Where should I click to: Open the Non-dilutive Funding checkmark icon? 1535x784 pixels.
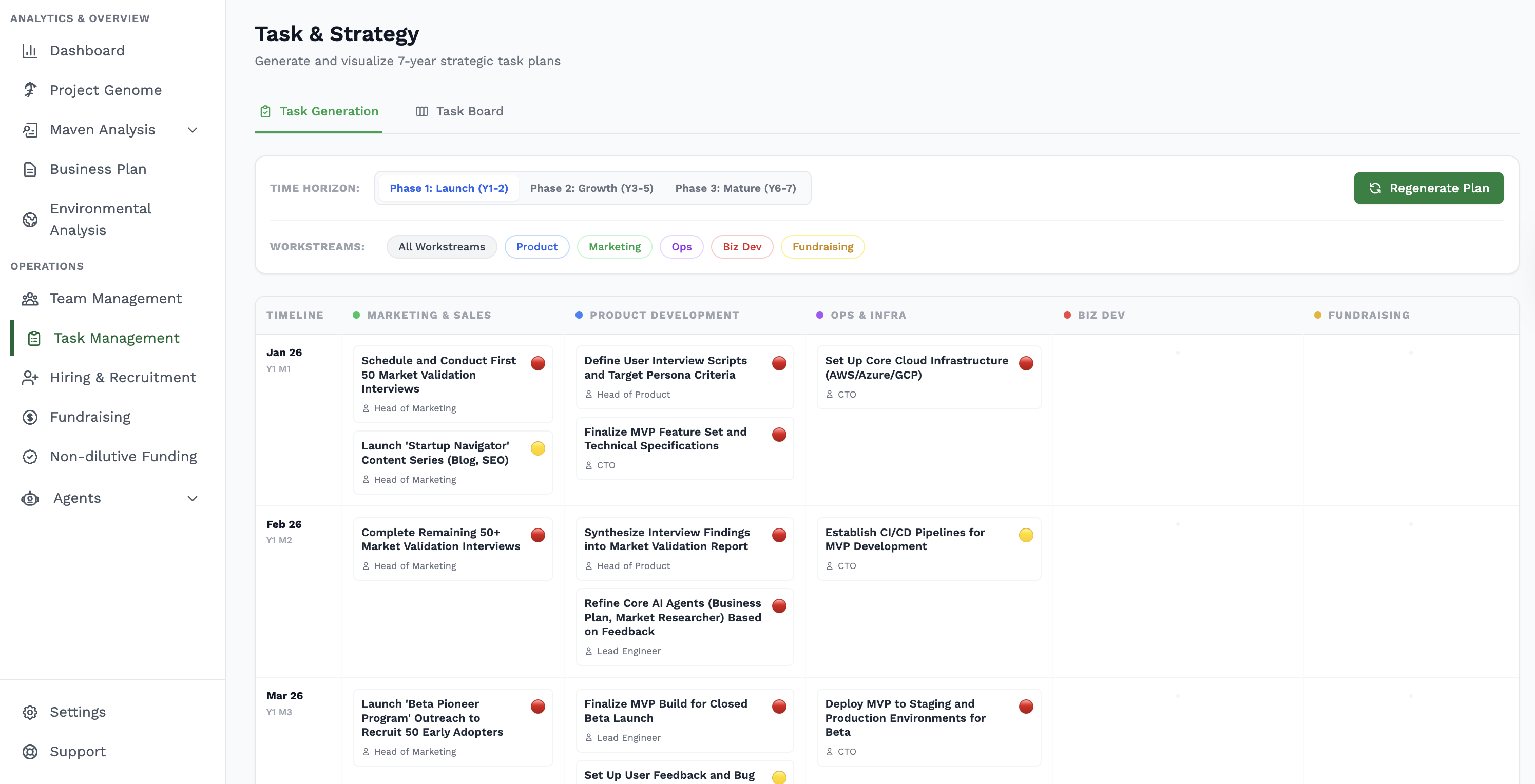[x=30, y=456]
